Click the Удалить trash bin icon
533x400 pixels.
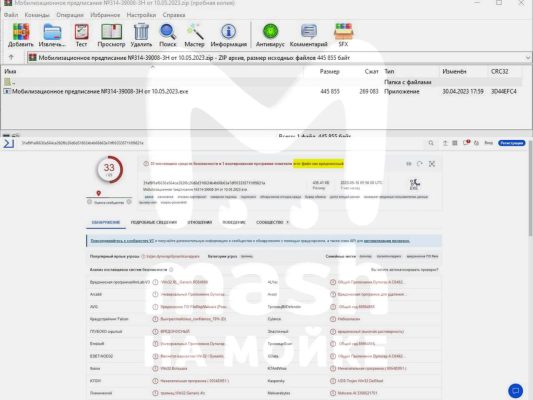pyautogui.click(x=141, y=35)
